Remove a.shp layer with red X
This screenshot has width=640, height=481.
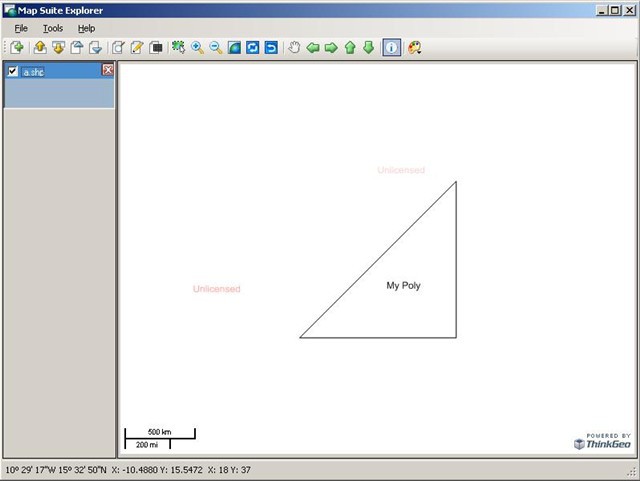click(108, 70)
